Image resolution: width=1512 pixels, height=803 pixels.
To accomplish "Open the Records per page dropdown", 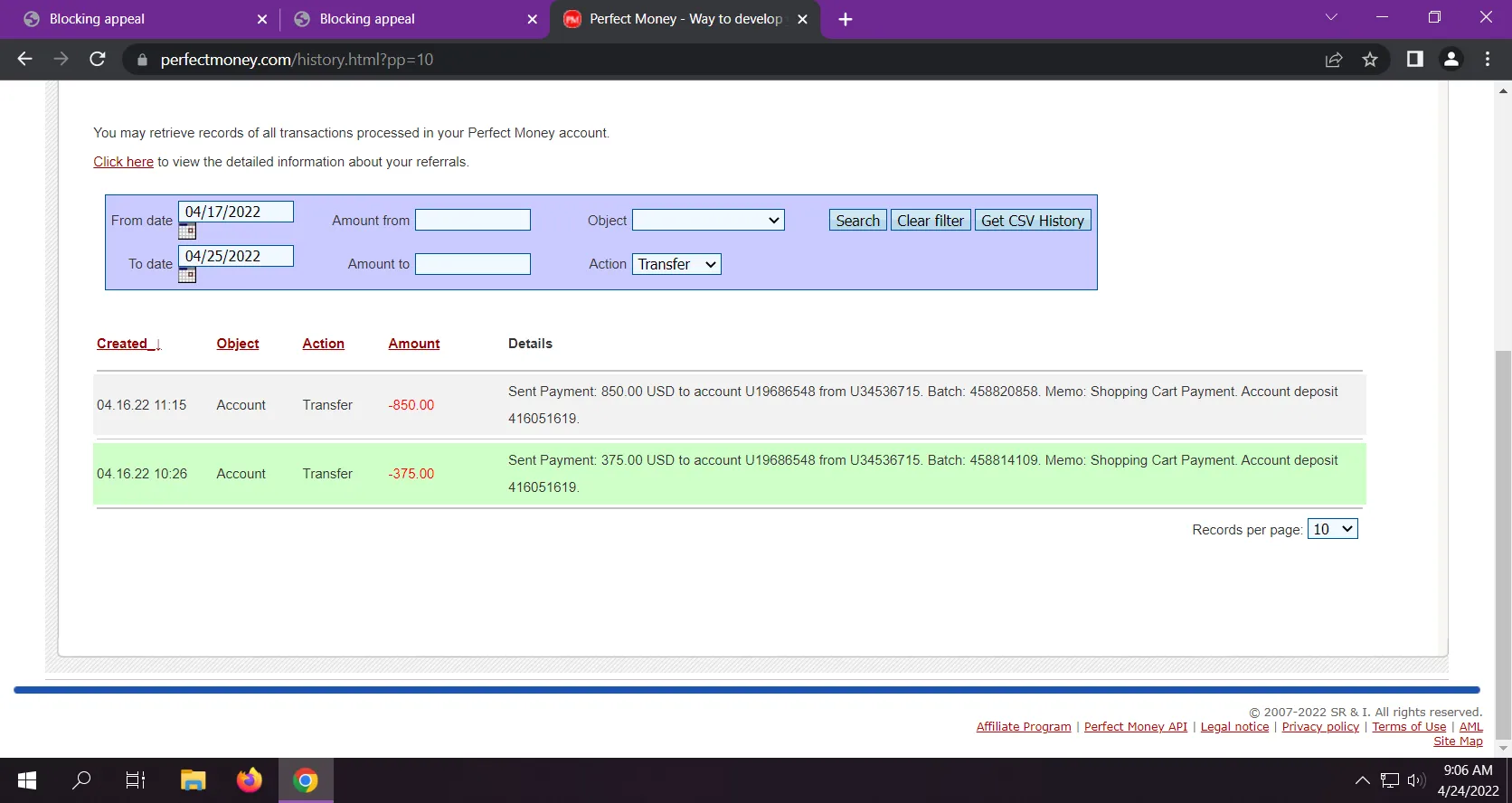I will (x=1332, y=529).
